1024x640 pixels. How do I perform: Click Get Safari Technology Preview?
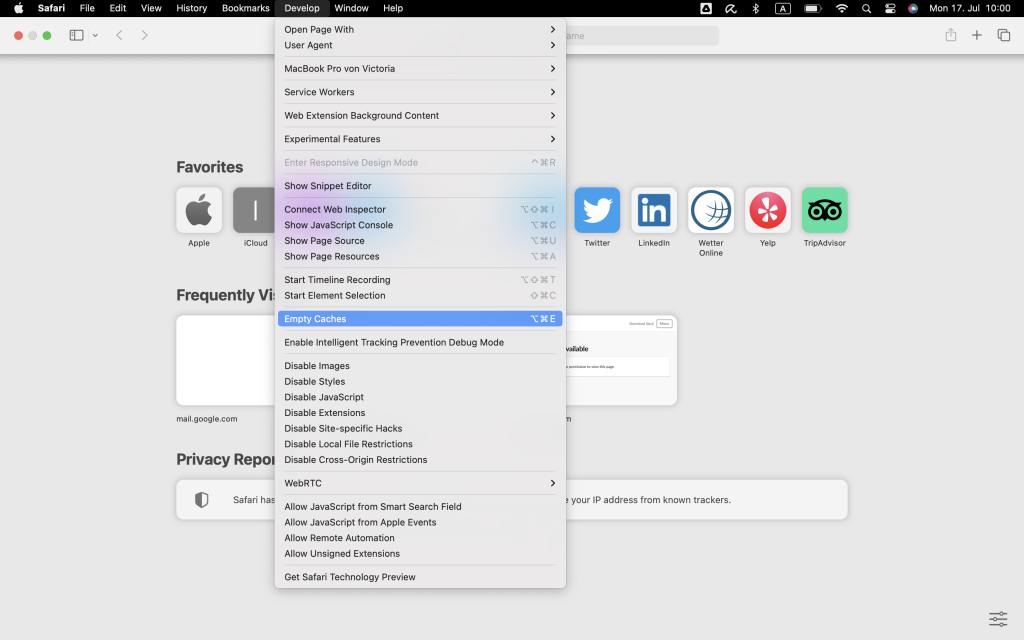click(349, 577)
